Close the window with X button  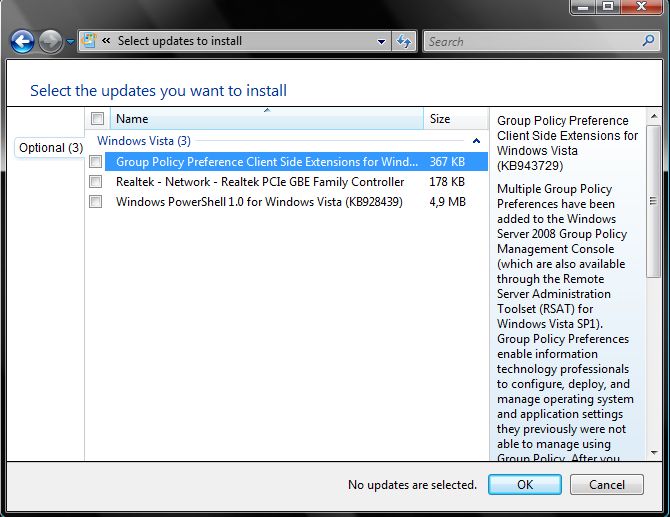pos(641,7)
